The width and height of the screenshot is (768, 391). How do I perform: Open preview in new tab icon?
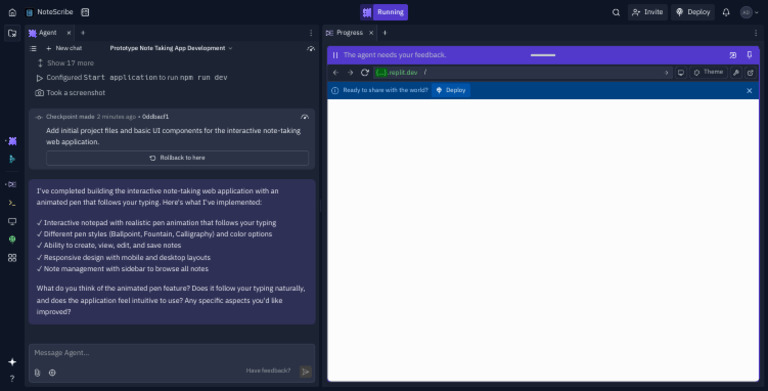[750, 73]
